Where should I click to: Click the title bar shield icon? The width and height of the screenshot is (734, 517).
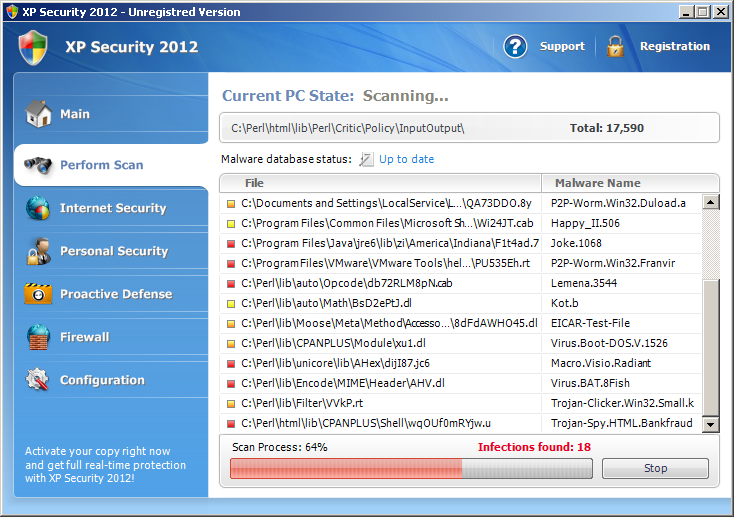[x=12, y=11]
